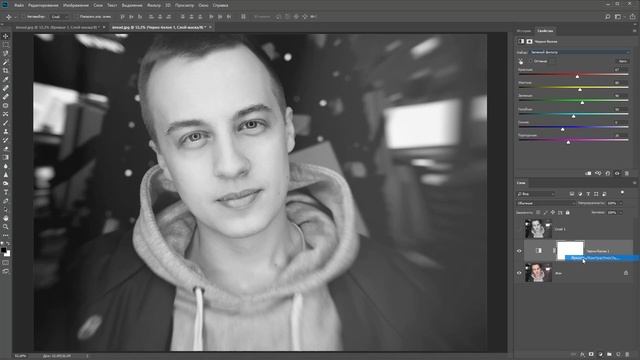Open the fill slider arrow in the Layers panel
This screenshot has width=640, height=360.
pyautogui.click(x=621, y=213)
